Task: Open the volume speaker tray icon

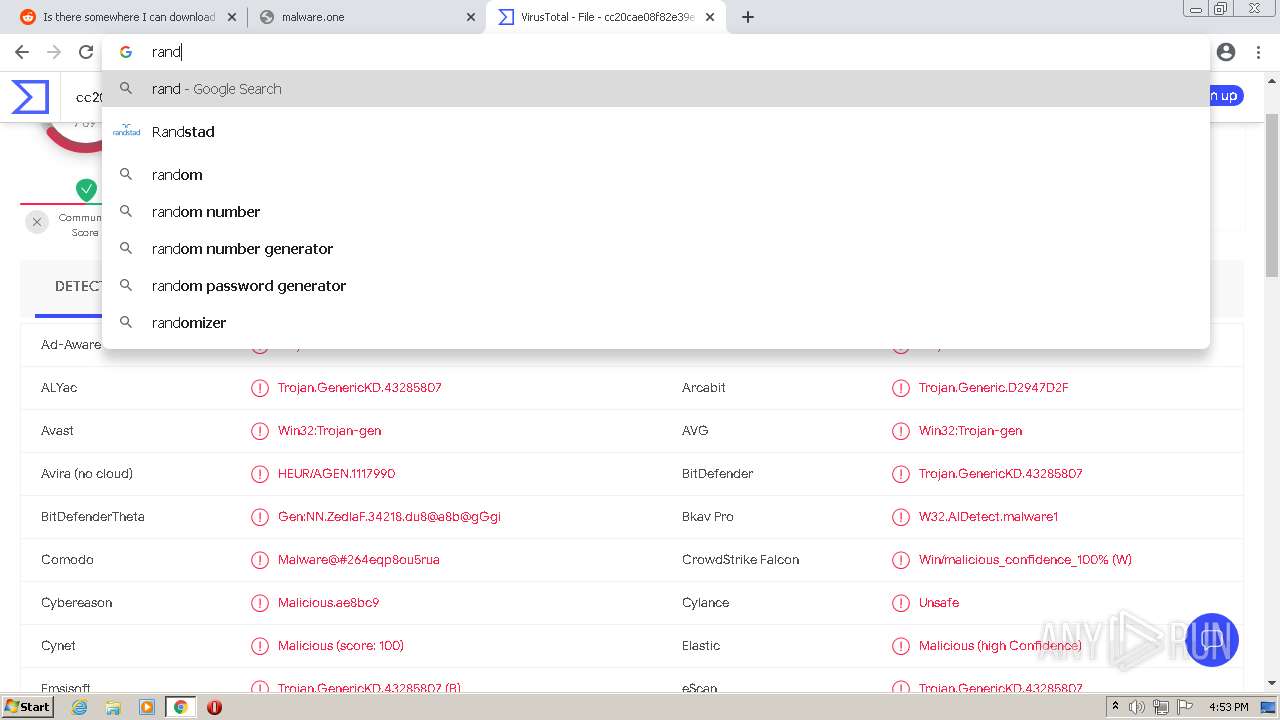Action: (x=1137, y=707)
